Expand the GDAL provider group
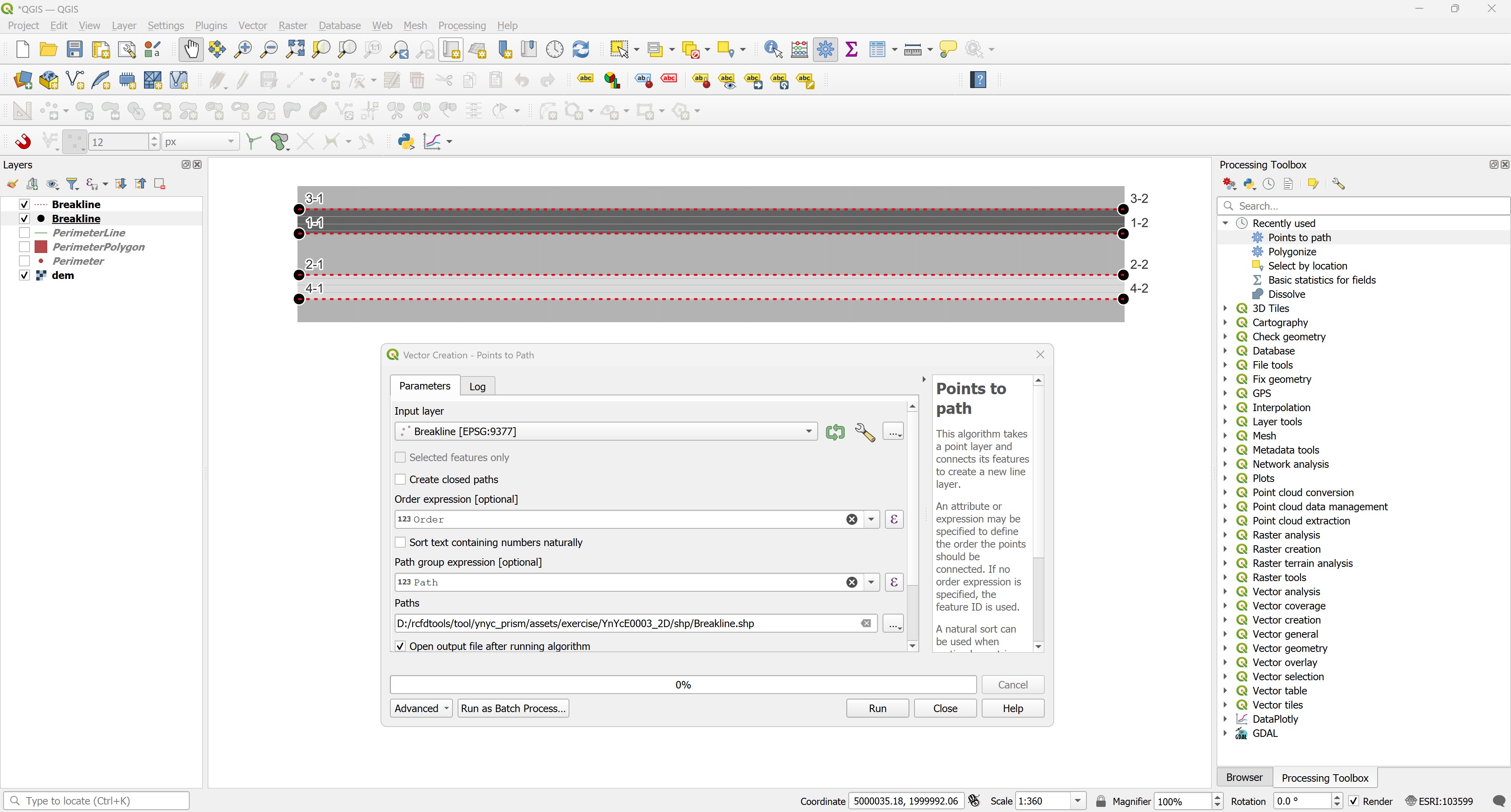1511x812 pixels. coord(1225,733)
